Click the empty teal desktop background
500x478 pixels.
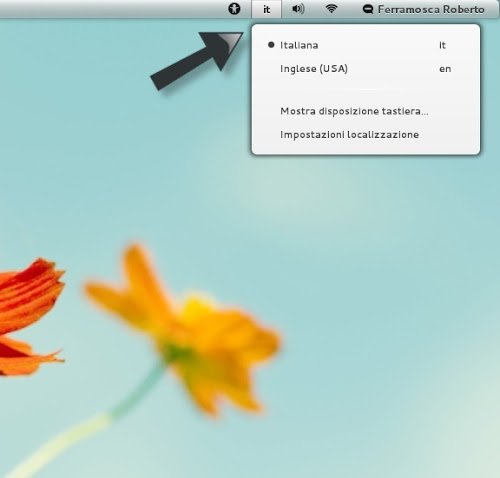pyautogui.click(x=383, y=267)
